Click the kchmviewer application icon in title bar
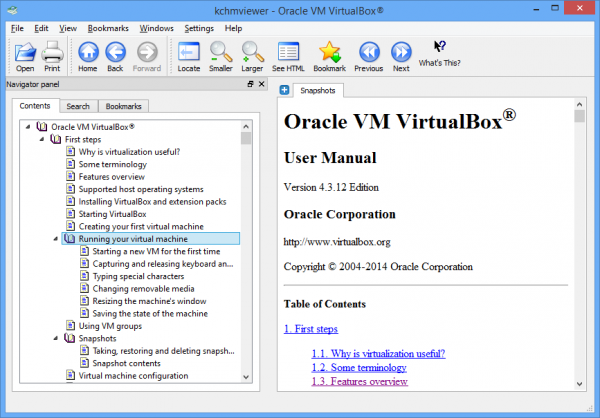Viewport: 600px width, 418px height. tap(12, 10)
